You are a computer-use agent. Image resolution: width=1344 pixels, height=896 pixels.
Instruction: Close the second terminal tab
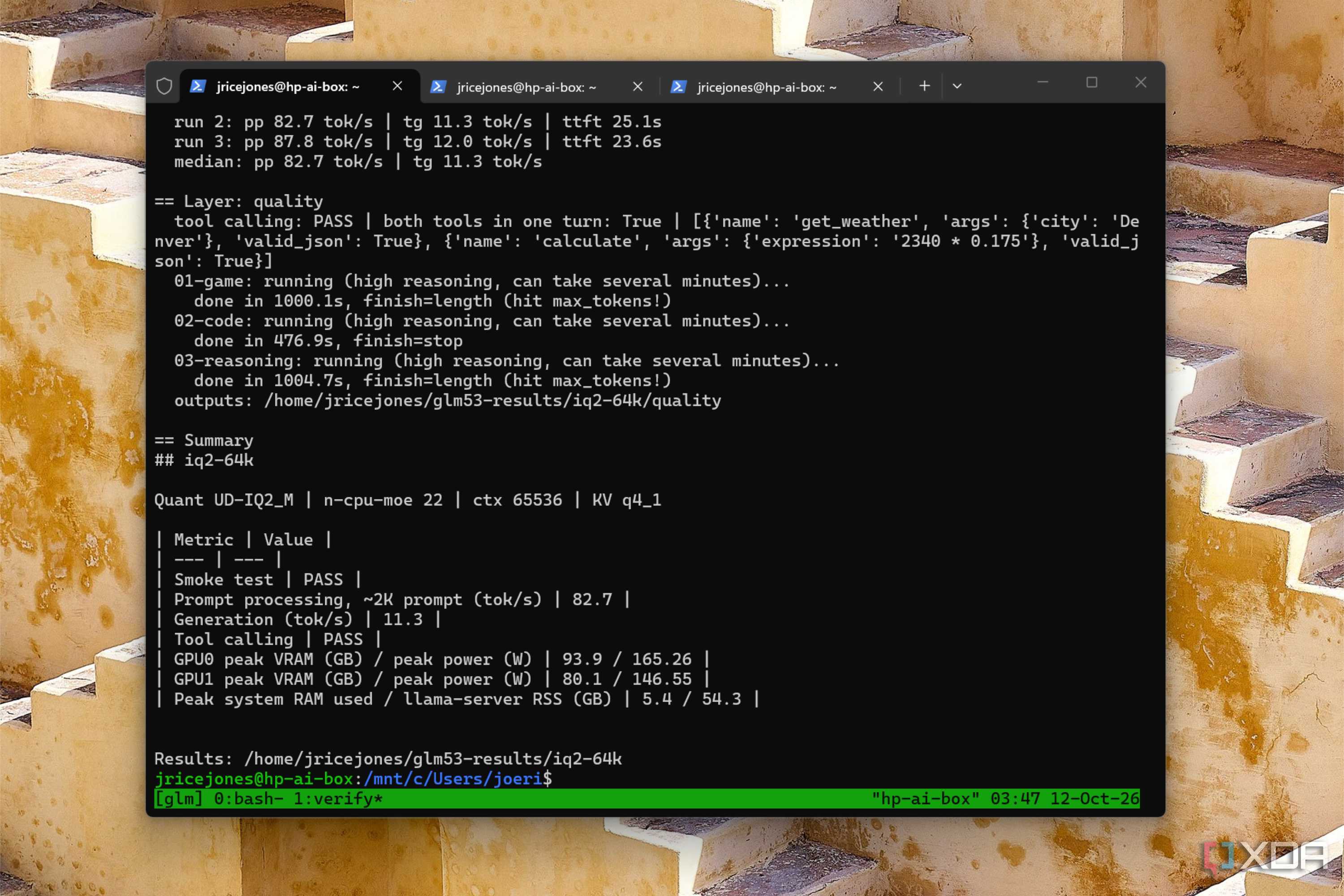coord(638,87)
